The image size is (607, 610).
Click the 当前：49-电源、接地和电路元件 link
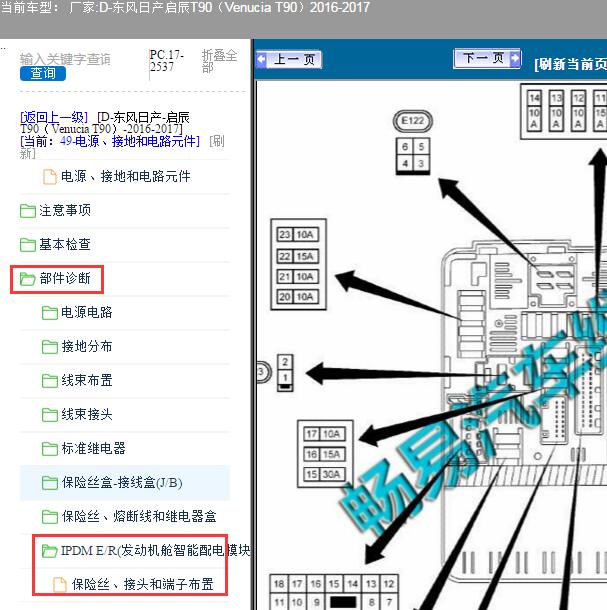click(x=110, y=141)
